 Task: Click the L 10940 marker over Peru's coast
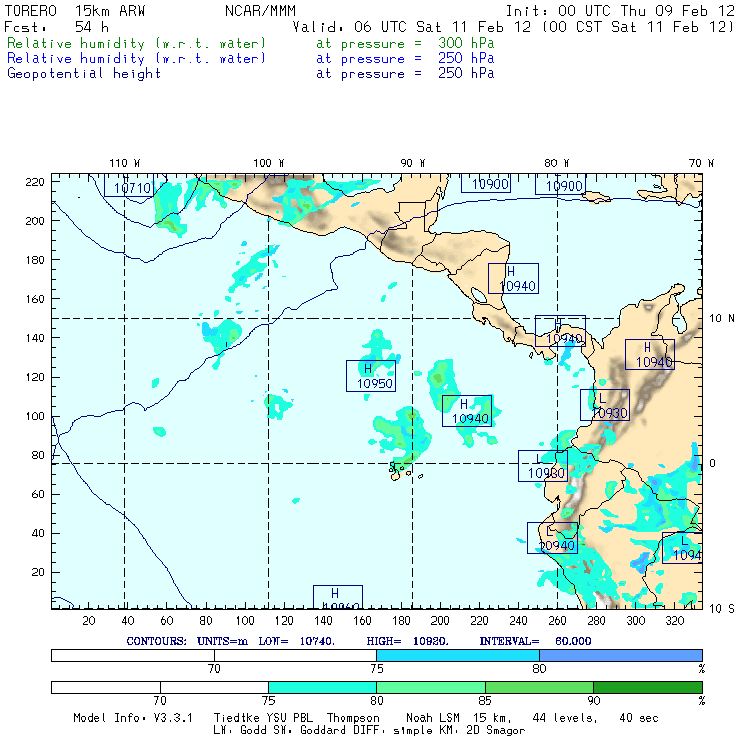tap(553, 538)
